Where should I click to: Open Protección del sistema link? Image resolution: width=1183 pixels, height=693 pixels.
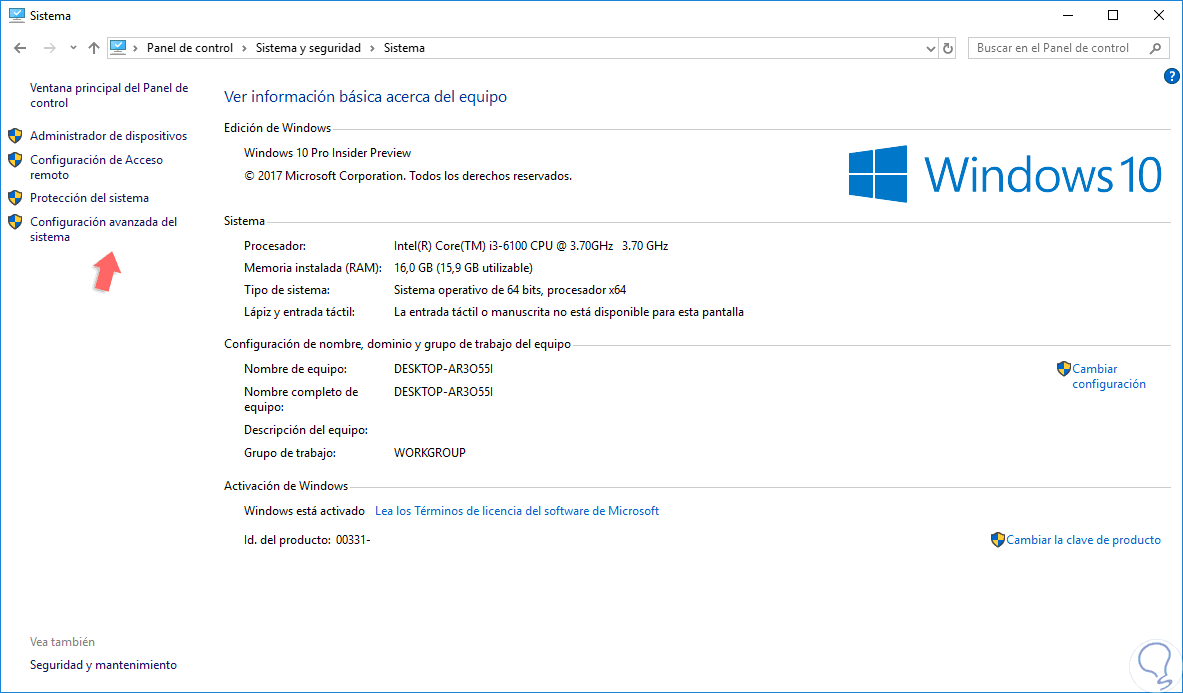[x=89, y=198]
